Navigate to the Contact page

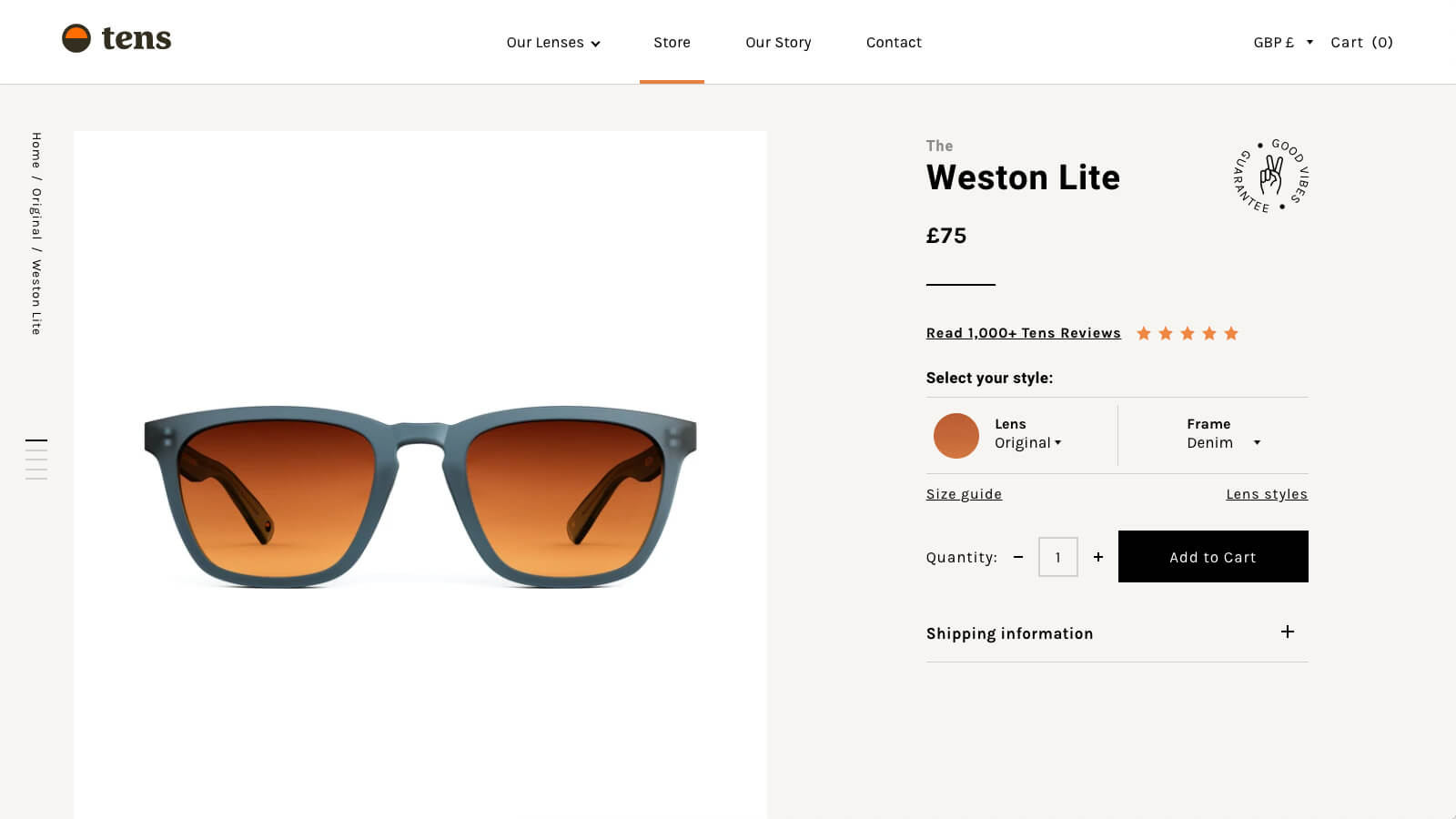tap(894, 43)
